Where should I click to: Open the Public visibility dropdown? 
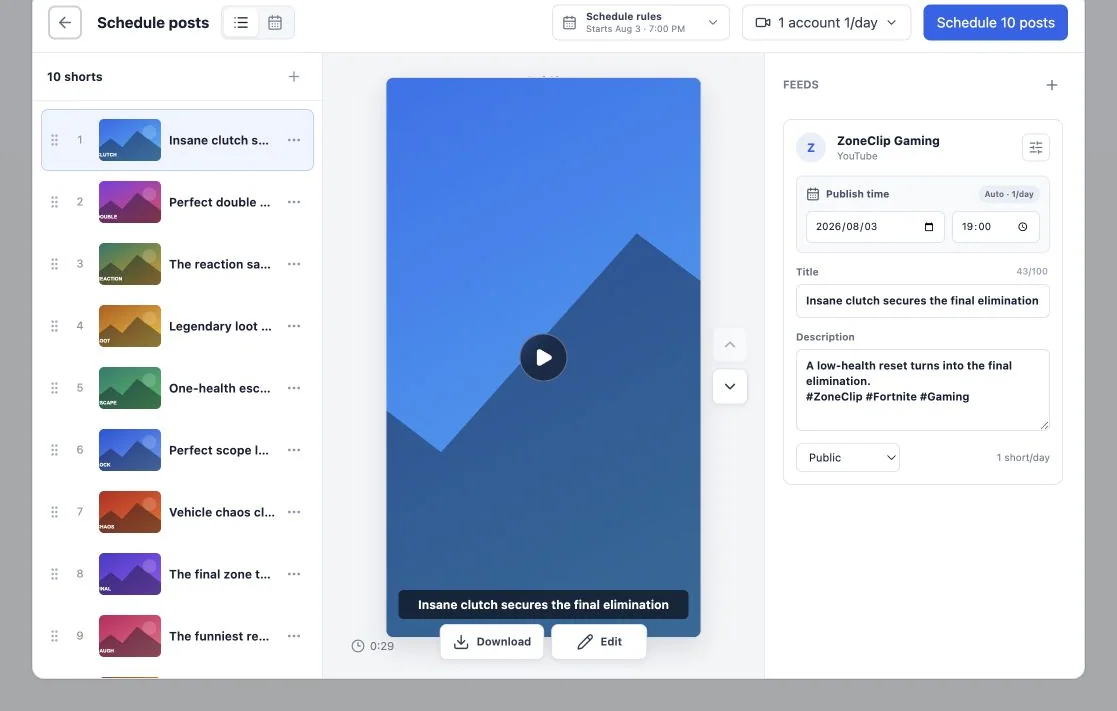click(x=848, y=457)
